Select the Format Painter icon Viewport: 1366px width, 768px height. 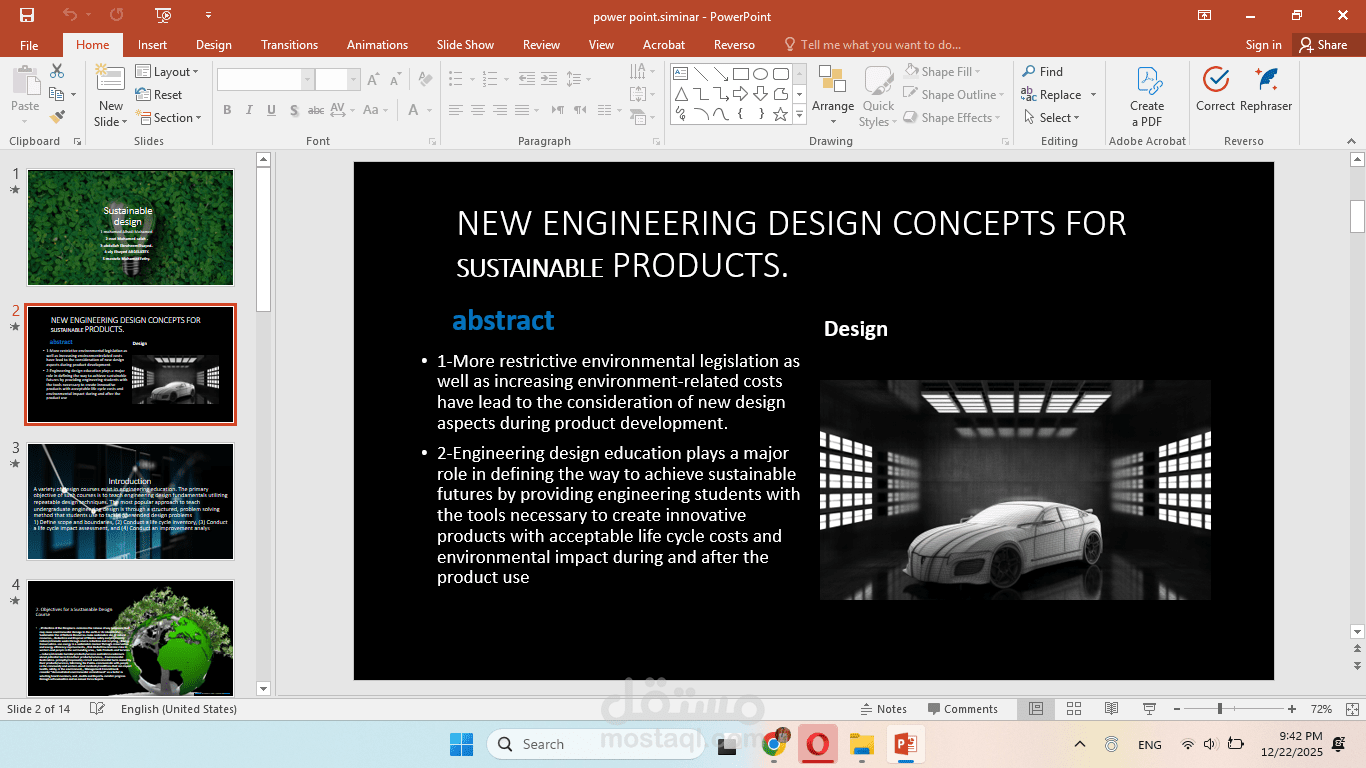[x=58, y=117]
